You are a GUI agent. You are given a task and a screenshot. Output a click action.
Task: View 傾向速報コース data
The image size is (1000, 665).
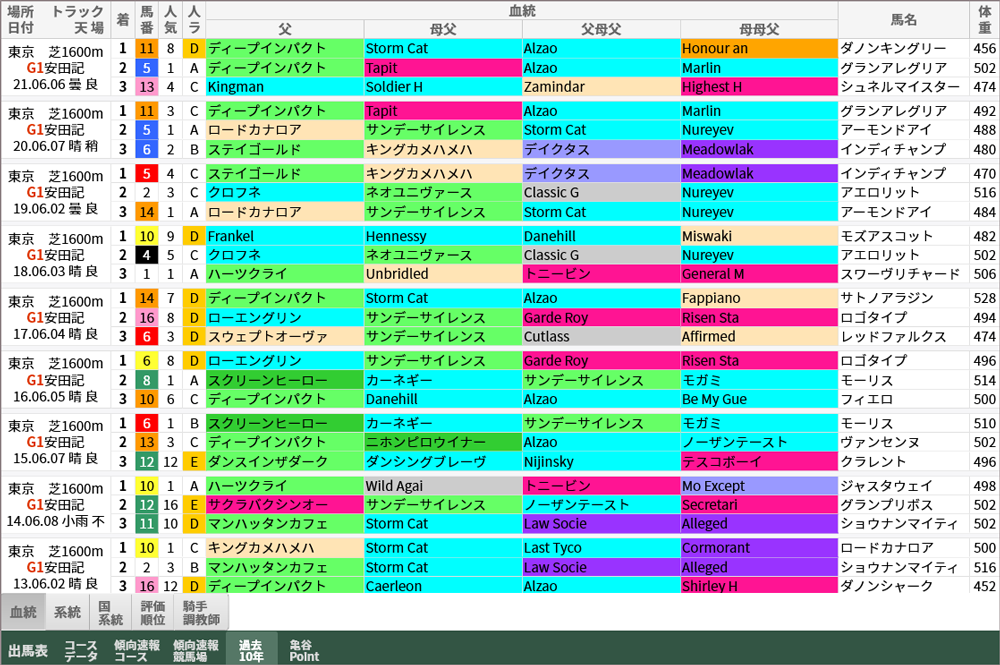(x=135, y=648)
